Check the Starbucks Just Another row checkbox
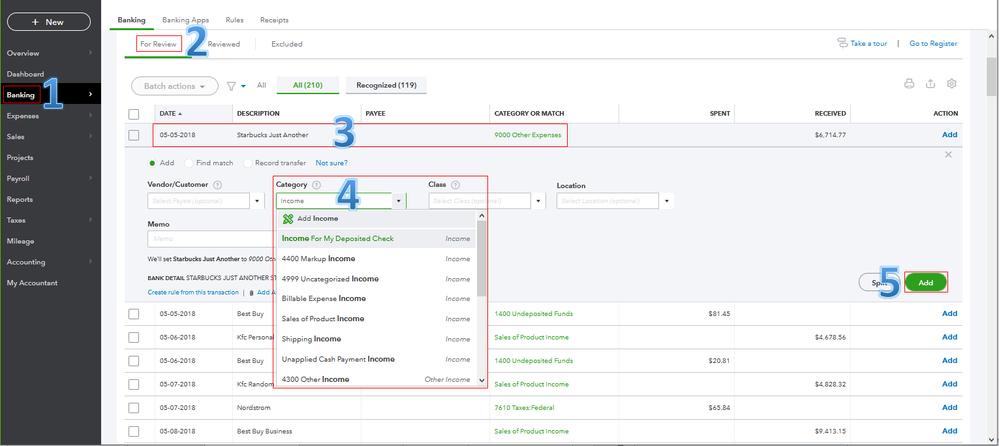The width and height of the screenshot is (999, 446). (x=134, y=135)
